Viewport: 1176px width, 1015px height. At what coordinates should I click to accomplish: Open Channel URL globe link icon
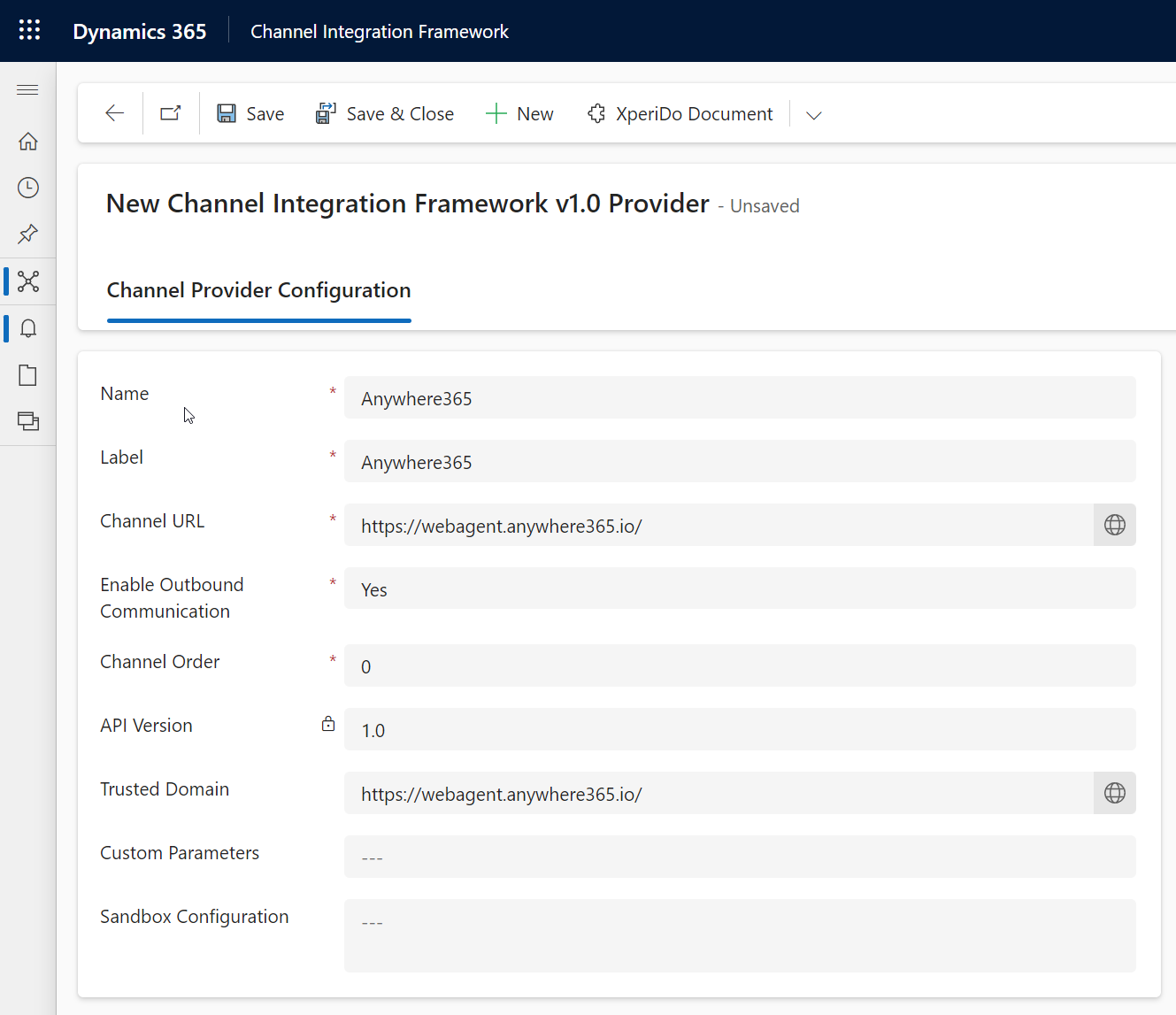(x=1115, y=525)
